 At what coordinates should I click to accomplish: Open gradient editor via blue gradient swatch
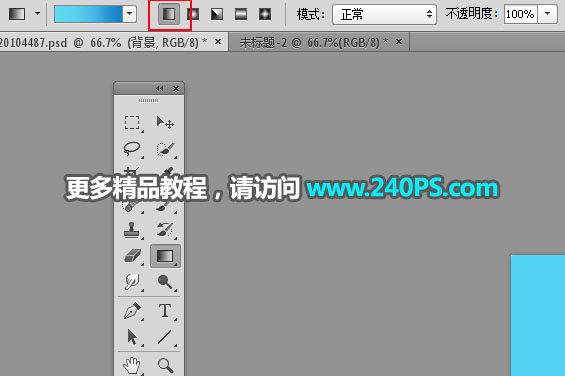[x=88, y=14]
